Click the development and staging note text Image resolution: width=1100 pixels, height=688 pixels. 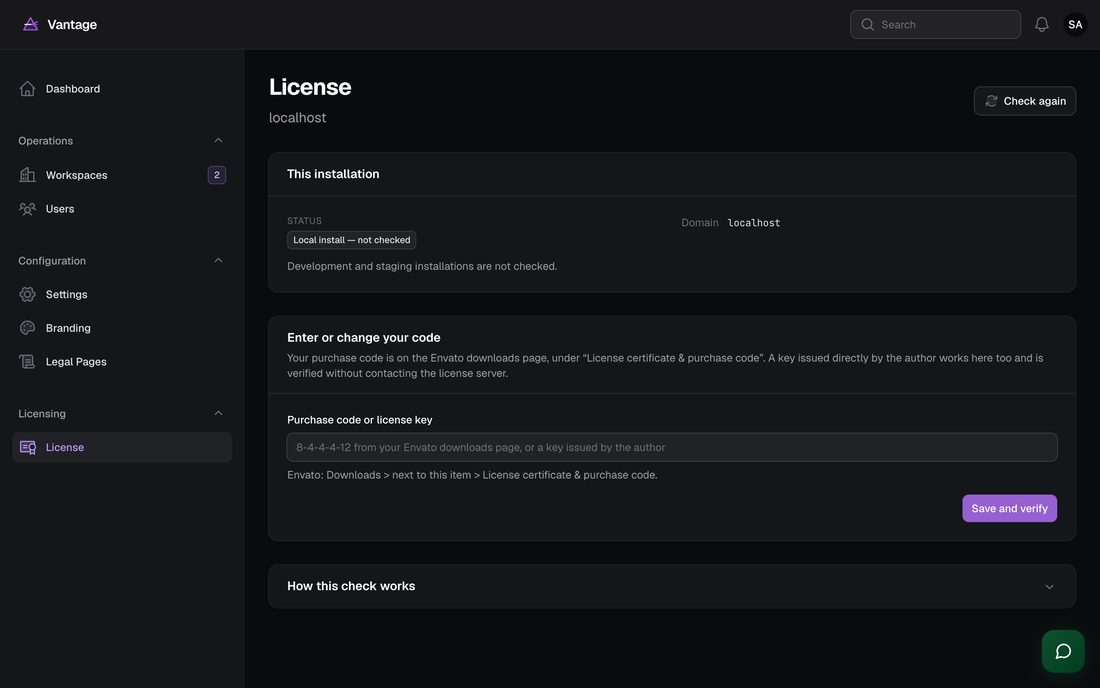point(422,267)
